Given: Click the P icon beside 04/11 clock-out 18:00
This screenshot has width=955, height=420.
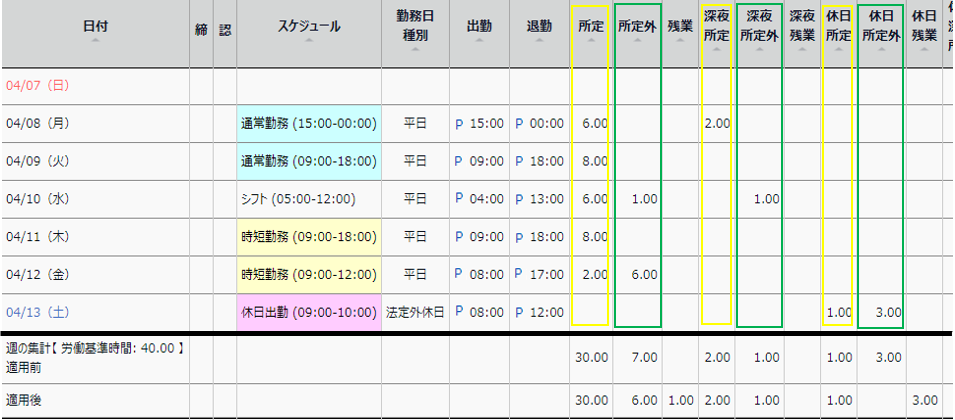Looking at the screenshot, I should pos(519,237).
